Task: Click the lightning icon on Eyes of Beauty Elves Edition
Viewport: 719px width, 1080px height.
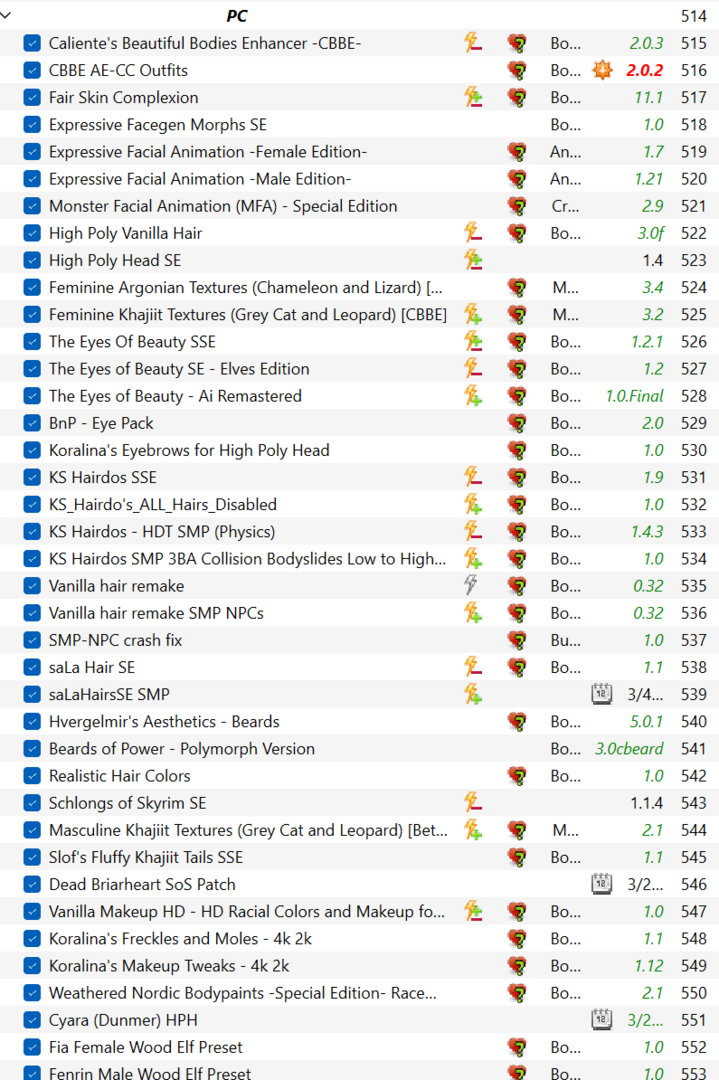Action: pos(472,368)
